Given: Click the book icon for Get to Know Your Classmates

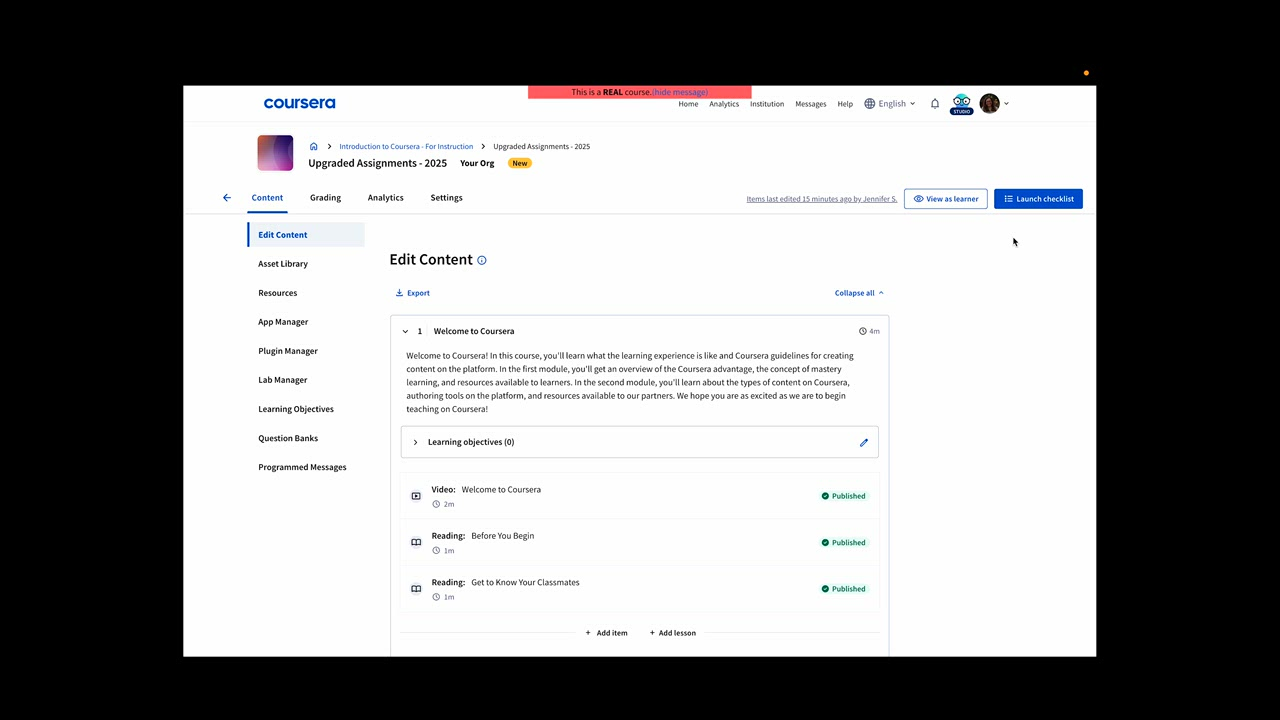Looking at the screenshot, I should coord(416,589).
